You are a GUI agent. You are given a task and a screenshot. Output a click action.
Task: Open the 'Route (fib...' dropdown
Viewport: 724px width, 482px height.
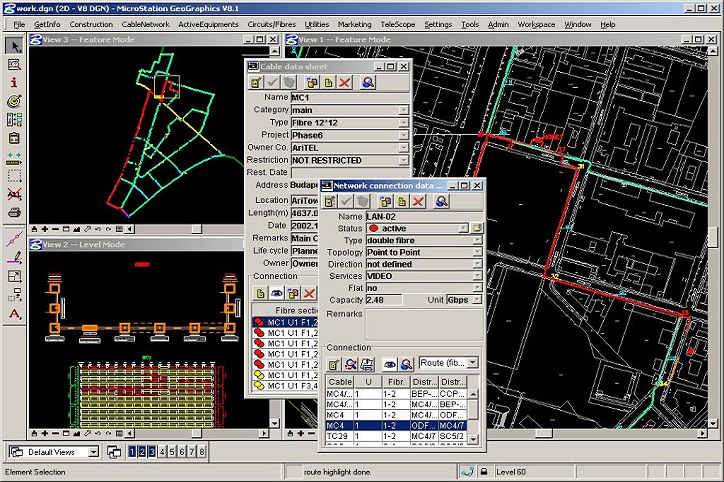pos(472,362)
